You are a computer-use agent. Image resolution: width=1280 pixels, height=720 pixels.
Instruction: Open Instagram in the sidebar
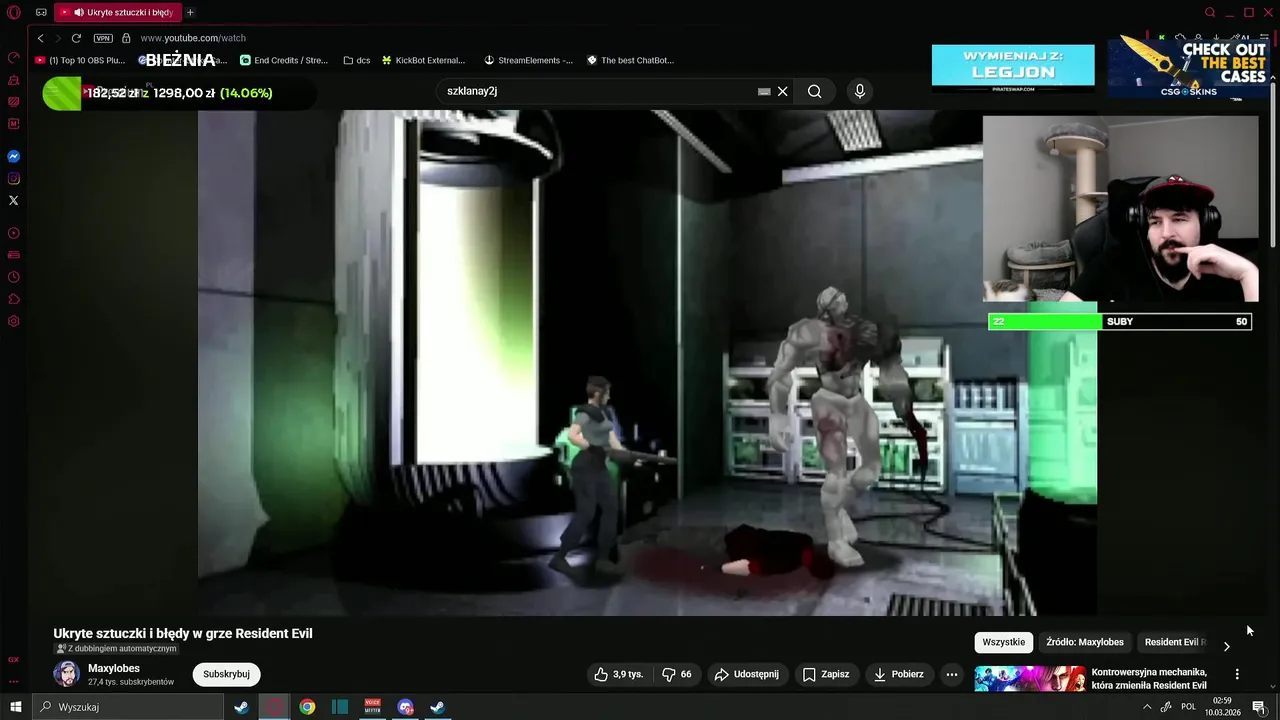click(14, 179)
